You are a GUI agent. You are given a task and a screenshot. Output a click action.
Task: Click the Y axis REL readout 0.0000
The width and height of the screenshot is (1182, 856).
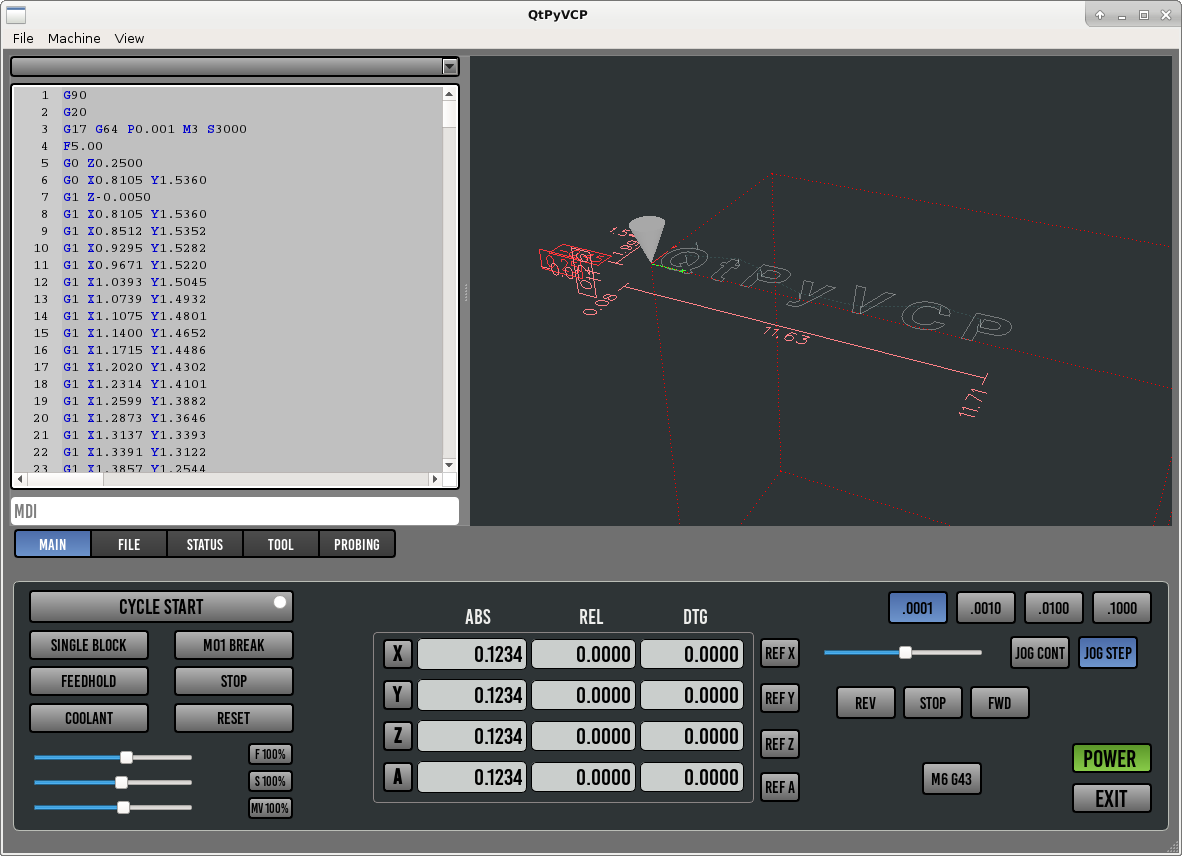(x=583, y=695)
